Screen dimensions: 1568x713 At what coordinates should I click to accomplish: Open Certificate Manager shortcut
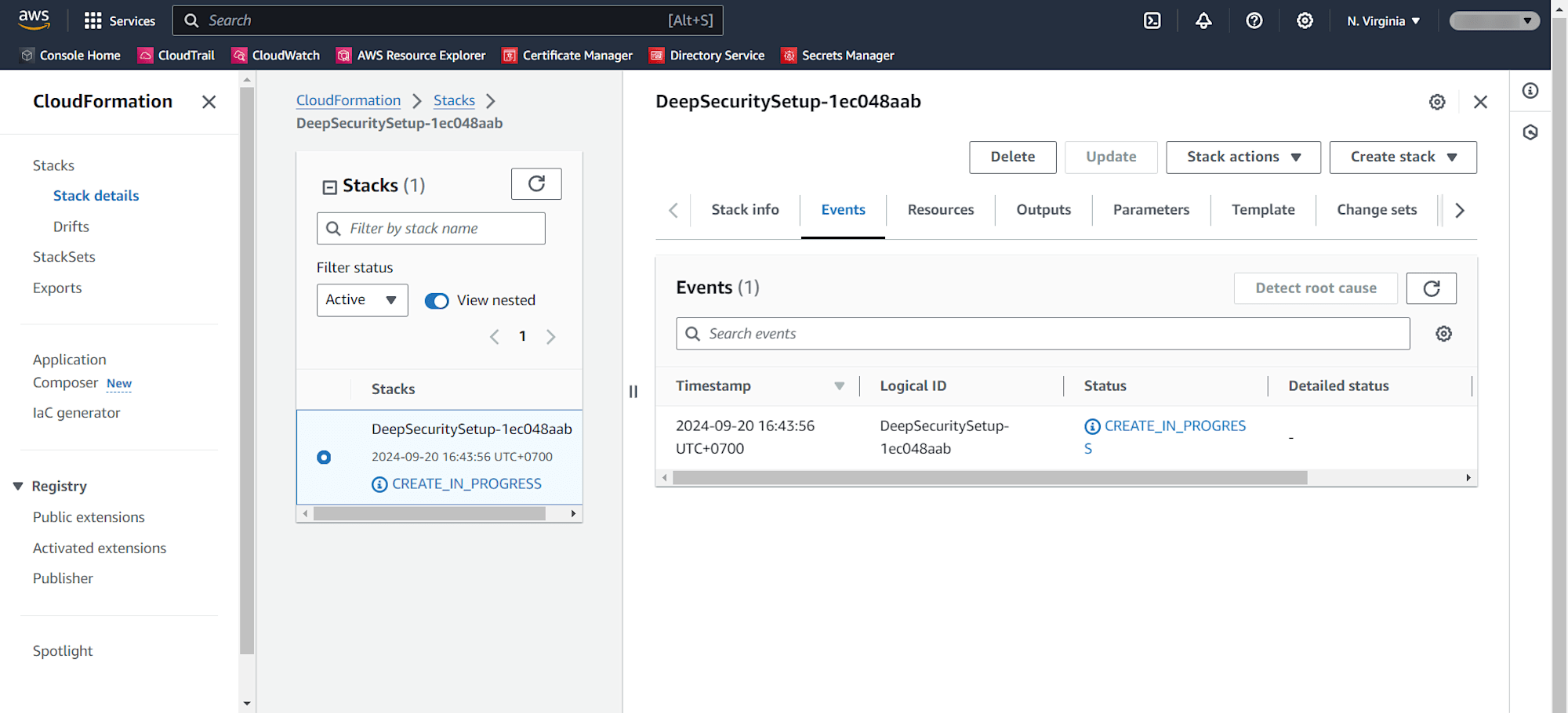567,55
